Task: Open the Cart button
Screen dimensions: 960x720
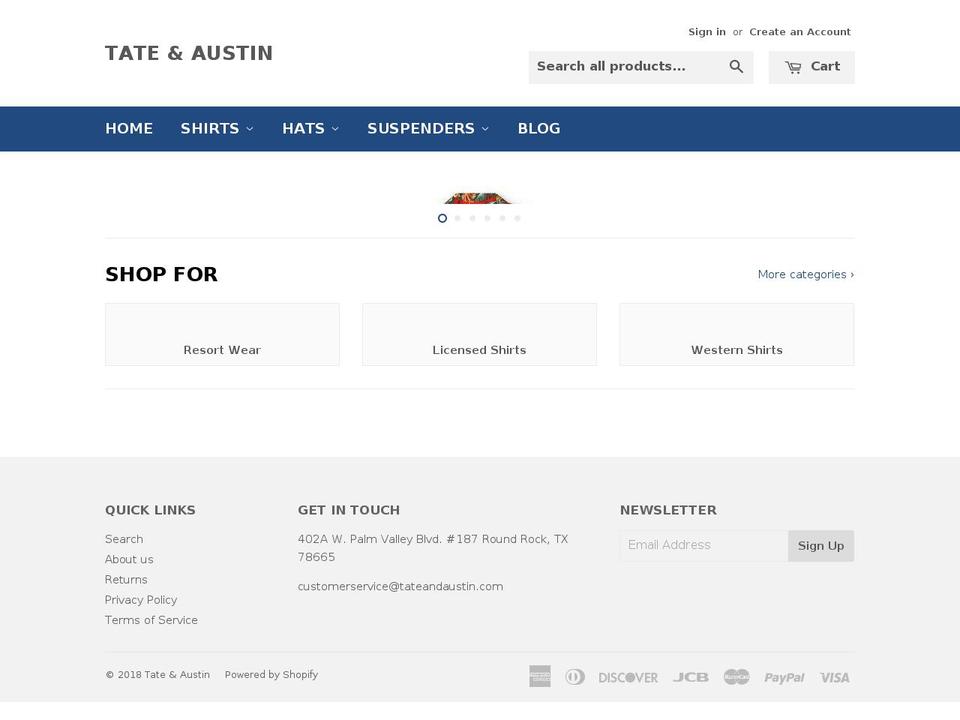Action: [811, 67]
